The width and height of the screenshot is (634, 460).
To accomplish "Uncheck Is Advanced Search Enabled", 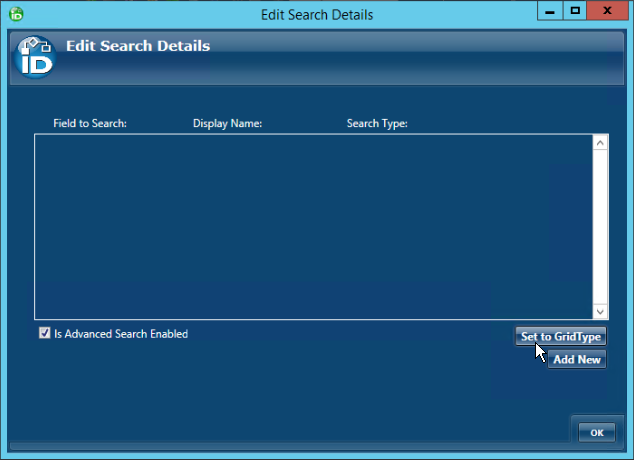I will point(44,333).
